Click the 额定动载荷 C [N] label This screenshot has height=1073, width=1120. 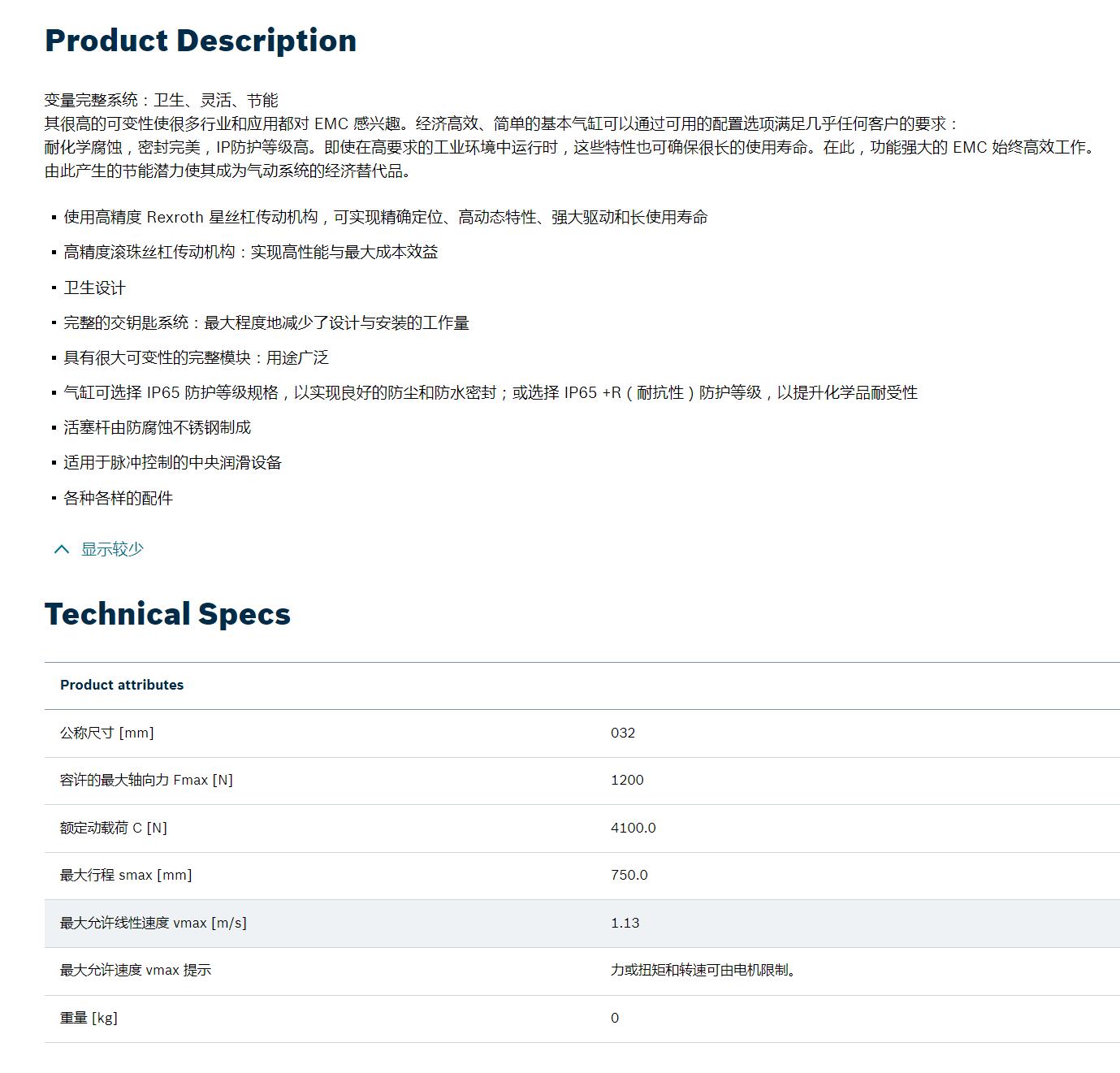click(114, 828)
